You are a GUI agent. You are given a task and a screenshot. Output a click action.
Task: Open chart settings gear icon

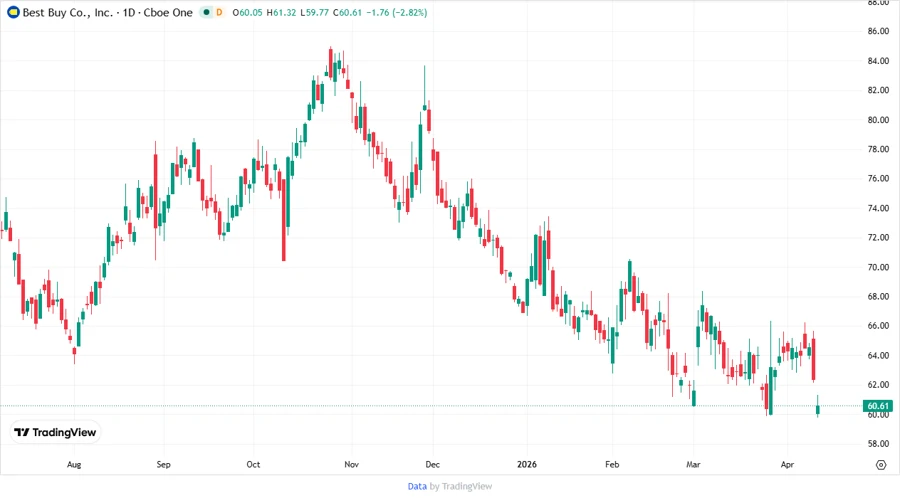881,465
